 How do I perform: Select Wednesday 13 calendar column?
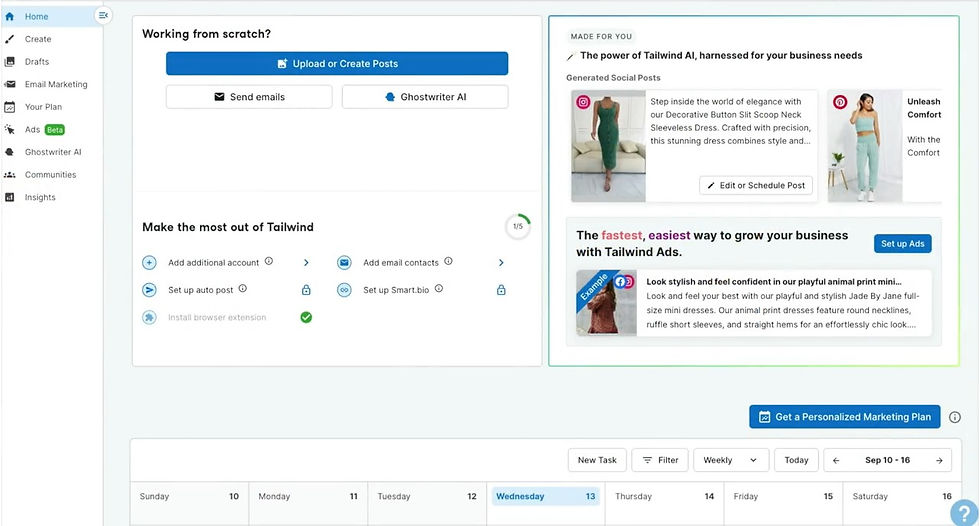(546, 497)
